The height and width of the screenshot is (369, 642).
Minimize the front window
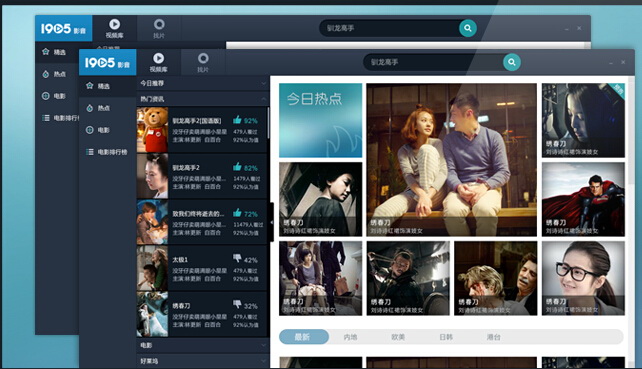[x=610, y=63]
